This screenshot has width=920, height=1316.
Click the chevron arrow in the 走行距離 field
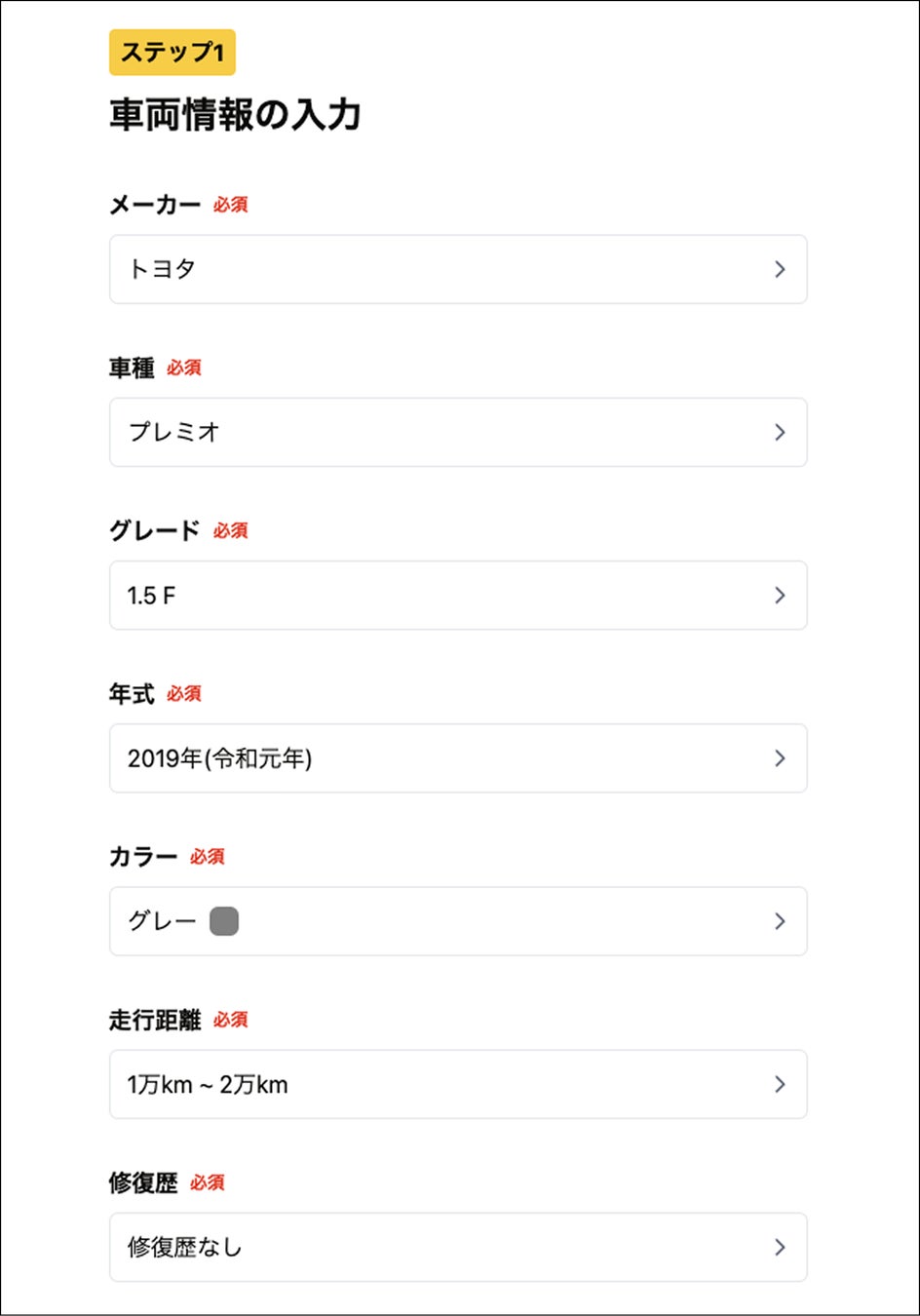click(x=780, y=1084)
